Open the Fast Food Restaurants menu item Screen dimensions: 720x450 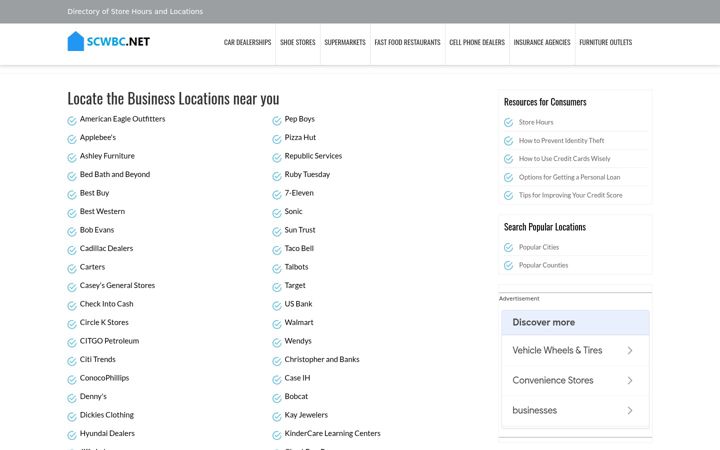tap(407, 42)
